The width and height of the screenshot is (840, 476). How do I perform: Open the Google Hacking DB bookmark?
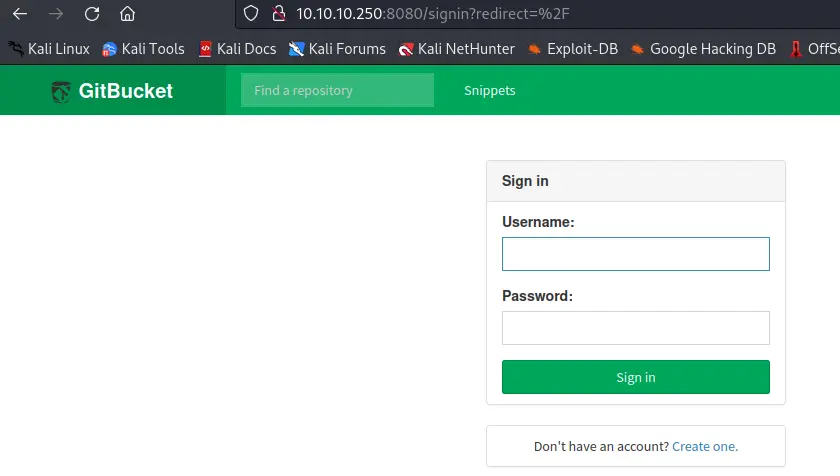coord(703,49)
